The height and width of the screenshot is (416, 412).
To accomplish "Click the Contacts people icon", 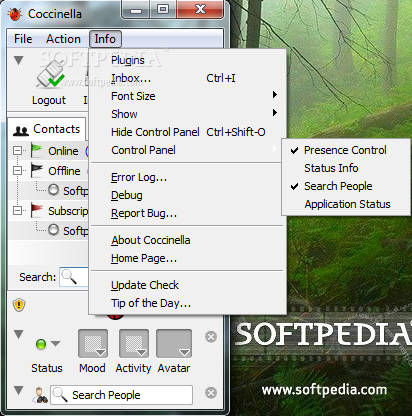I will tap(21, 131).
